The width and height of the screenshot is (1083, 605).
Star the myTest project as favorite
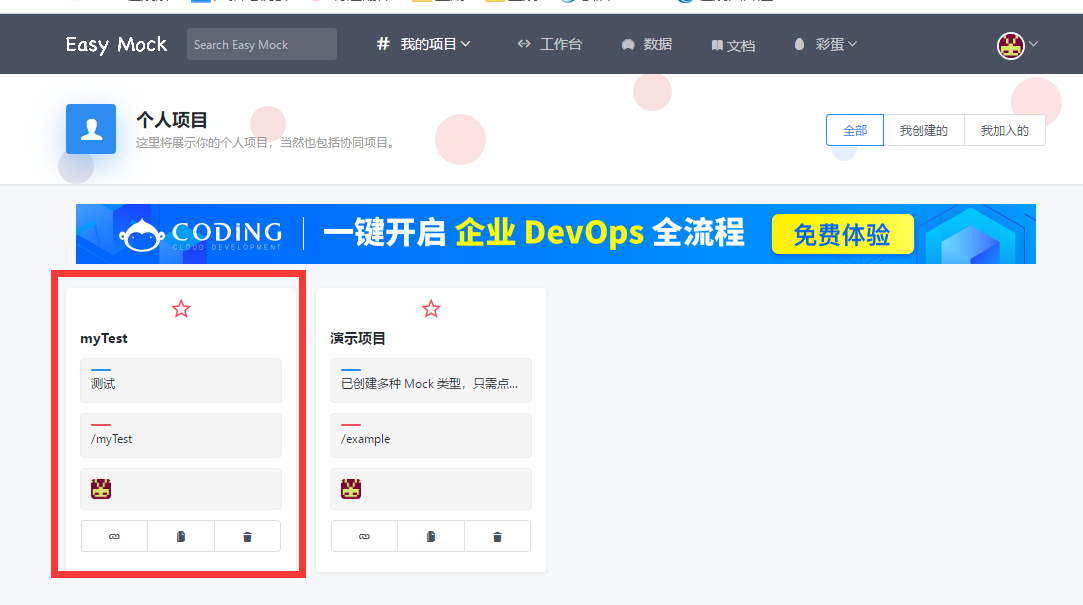pos(181,308)
